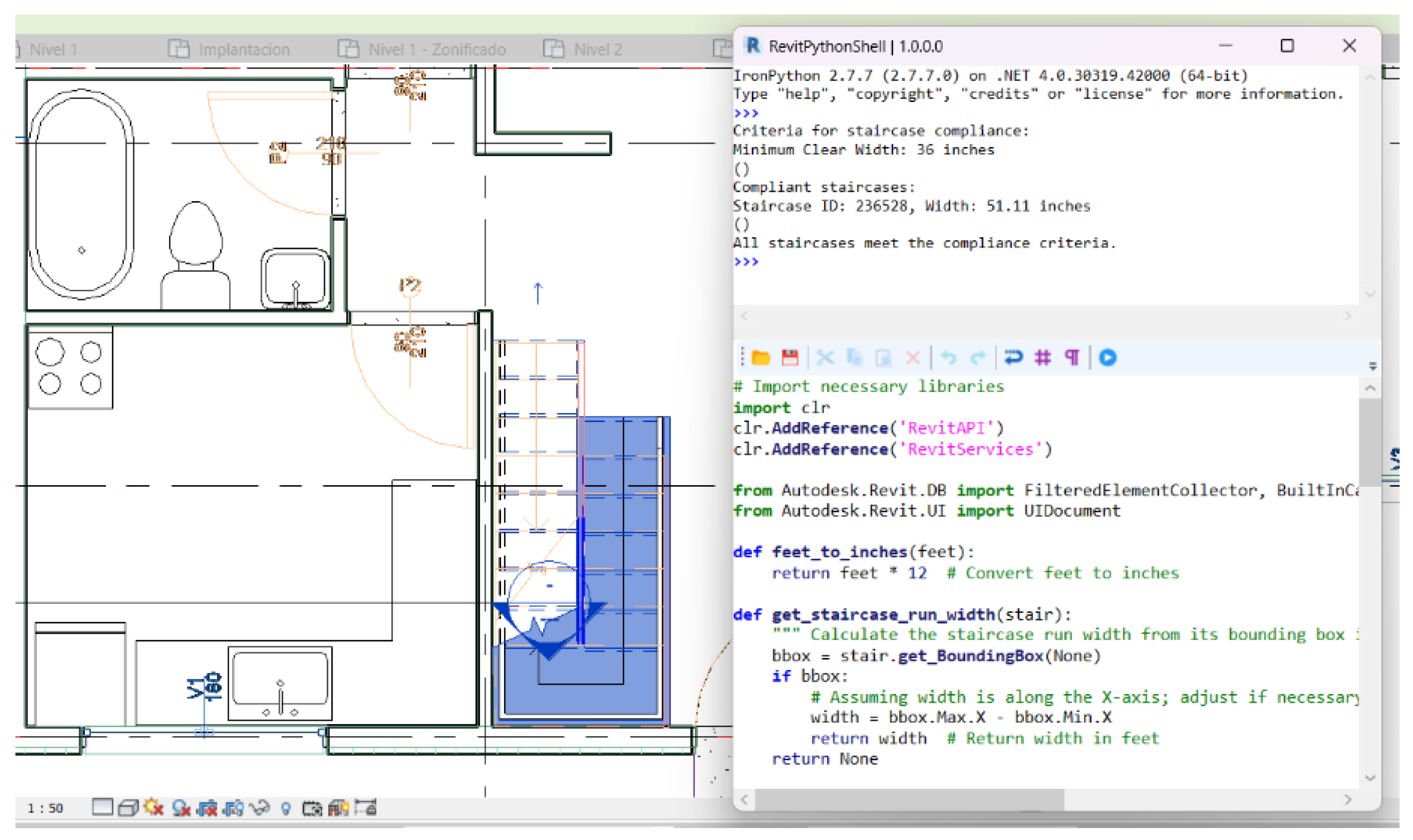Image resolution: width=1413 pixels, height=840 pixels.
Task: Switch to the Implantacion view tab
Action: [x=244, y=49]
